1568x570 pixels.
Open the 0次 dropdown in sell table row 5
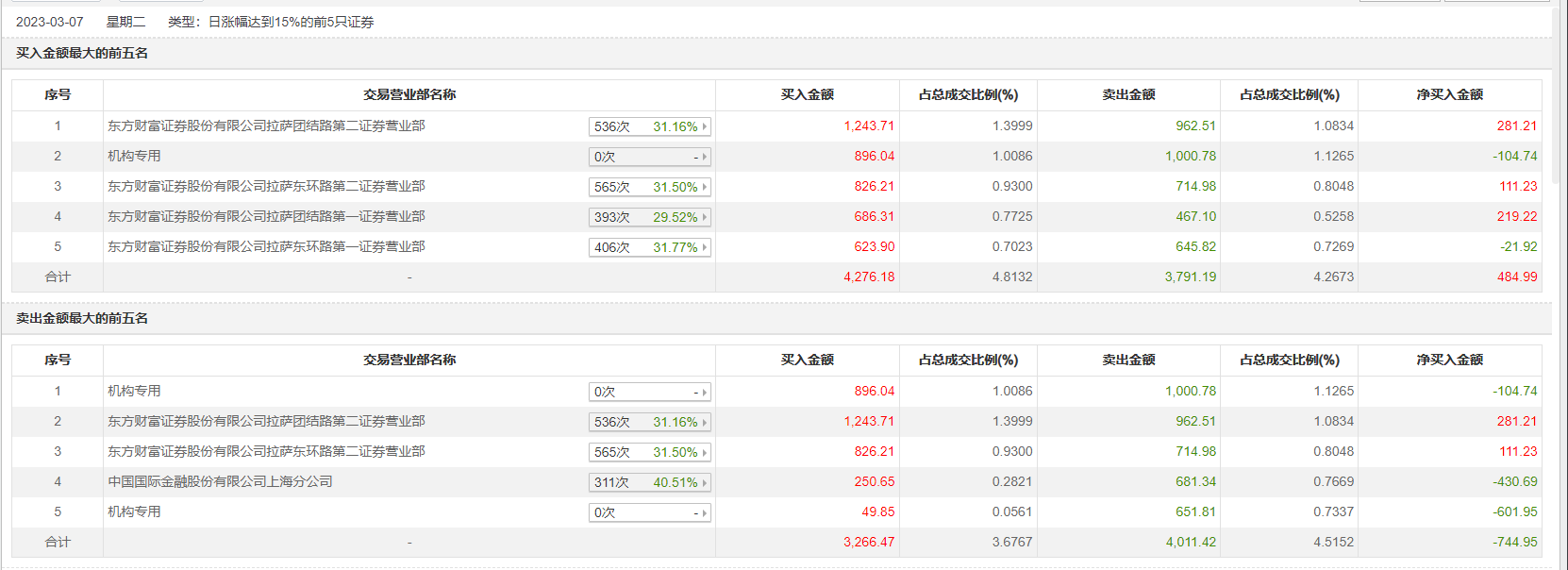click(x=649, y=512)
